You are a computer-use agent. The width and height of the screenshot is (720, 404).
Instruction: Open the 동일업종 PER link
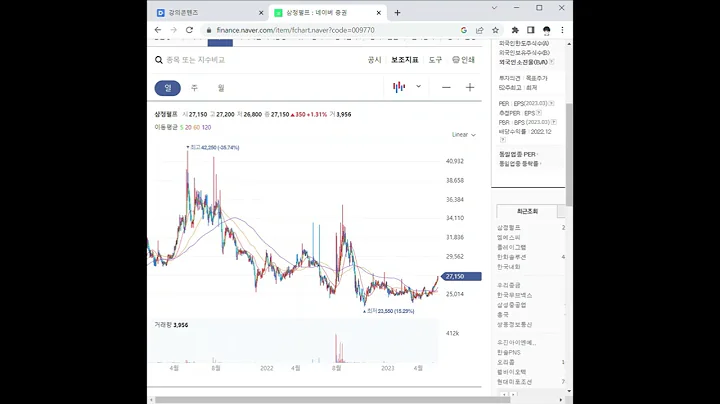pyautogui.click(x=518, y=154)
